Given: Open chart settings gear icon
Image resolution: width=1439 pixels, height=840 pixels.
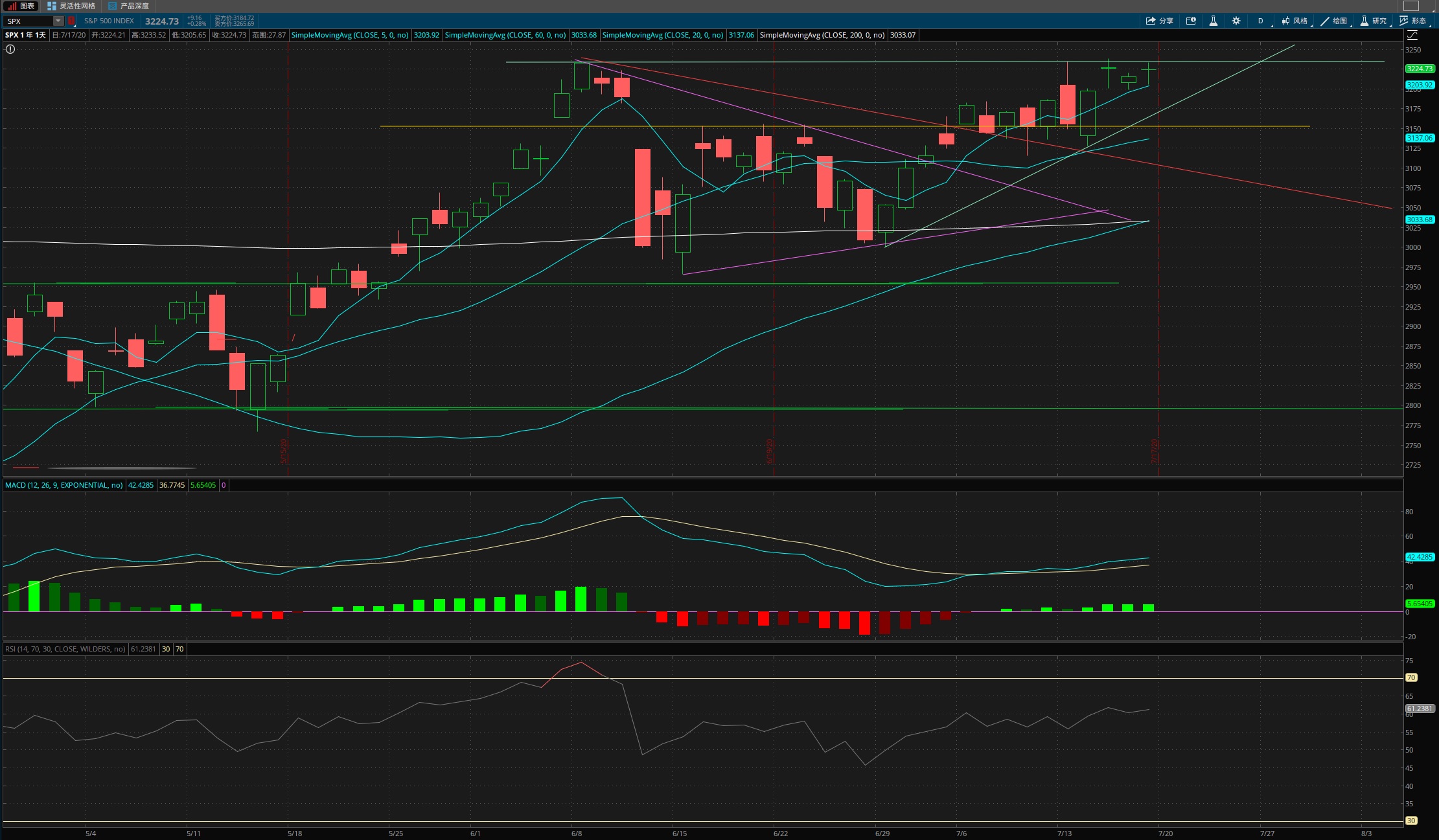Looking at the screenshot, I should point(1236,21).
